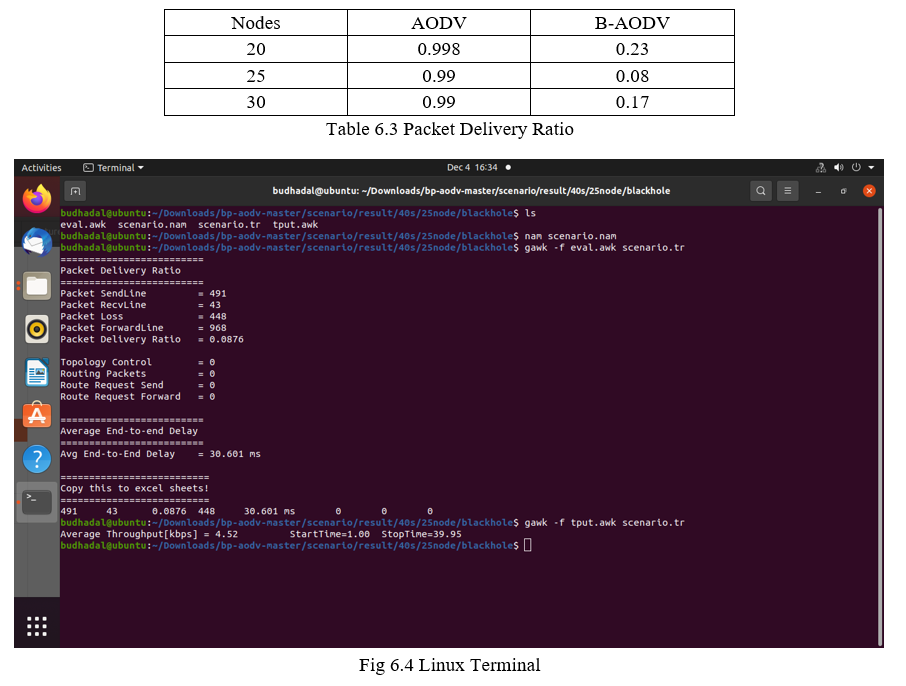Click the power icon in top bar
Viewport: 906px width, 686px height.
[x=856, y=168]
